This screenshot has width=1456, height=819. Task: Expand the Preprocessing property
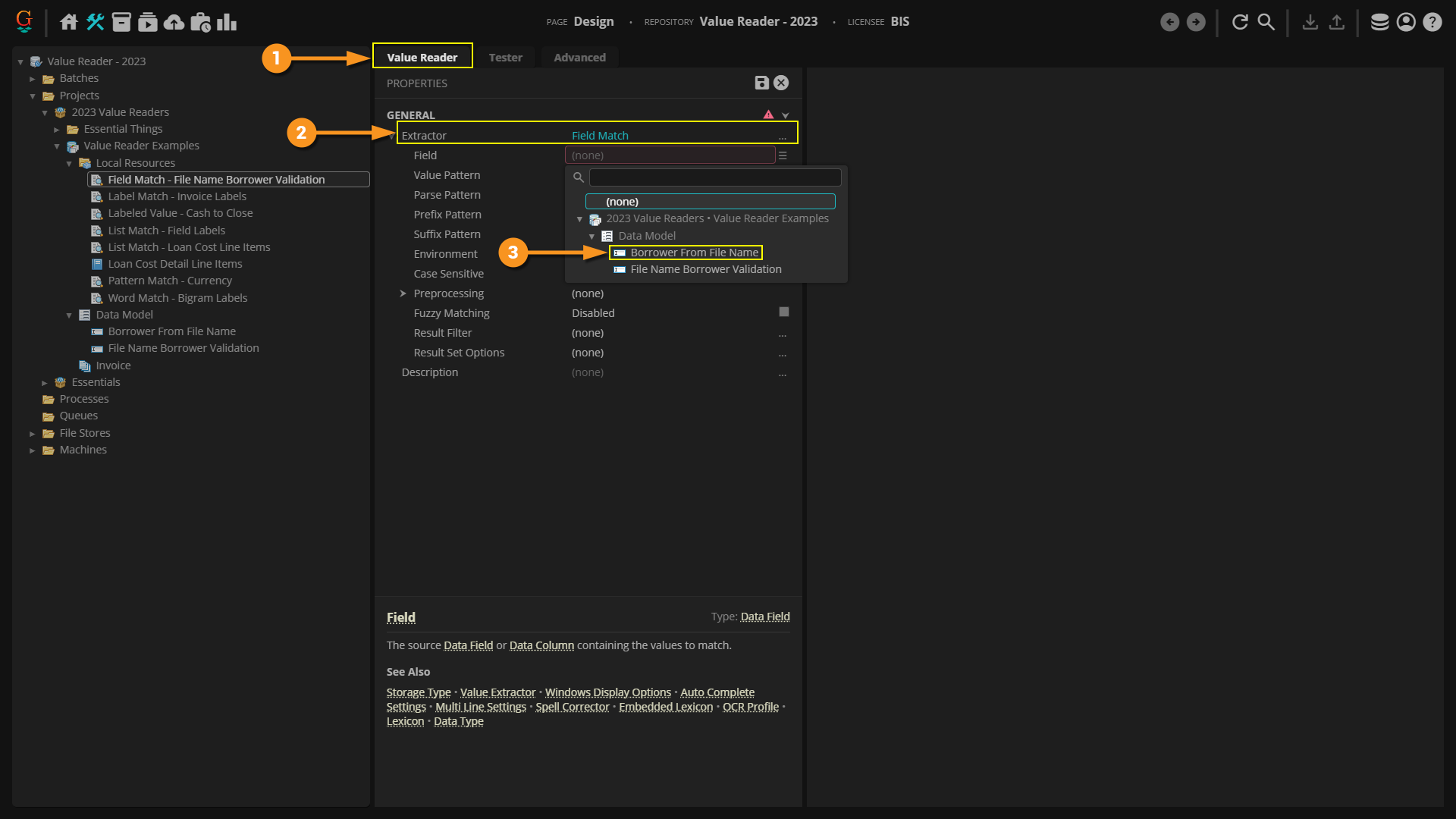click(x=403, y=293)
